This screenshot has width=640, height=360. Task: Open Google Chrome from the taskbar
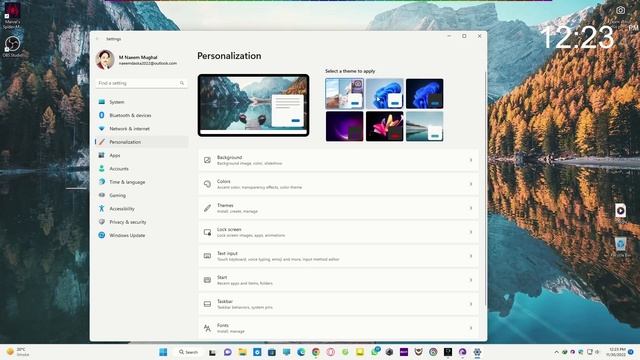(x=316, y=352)
